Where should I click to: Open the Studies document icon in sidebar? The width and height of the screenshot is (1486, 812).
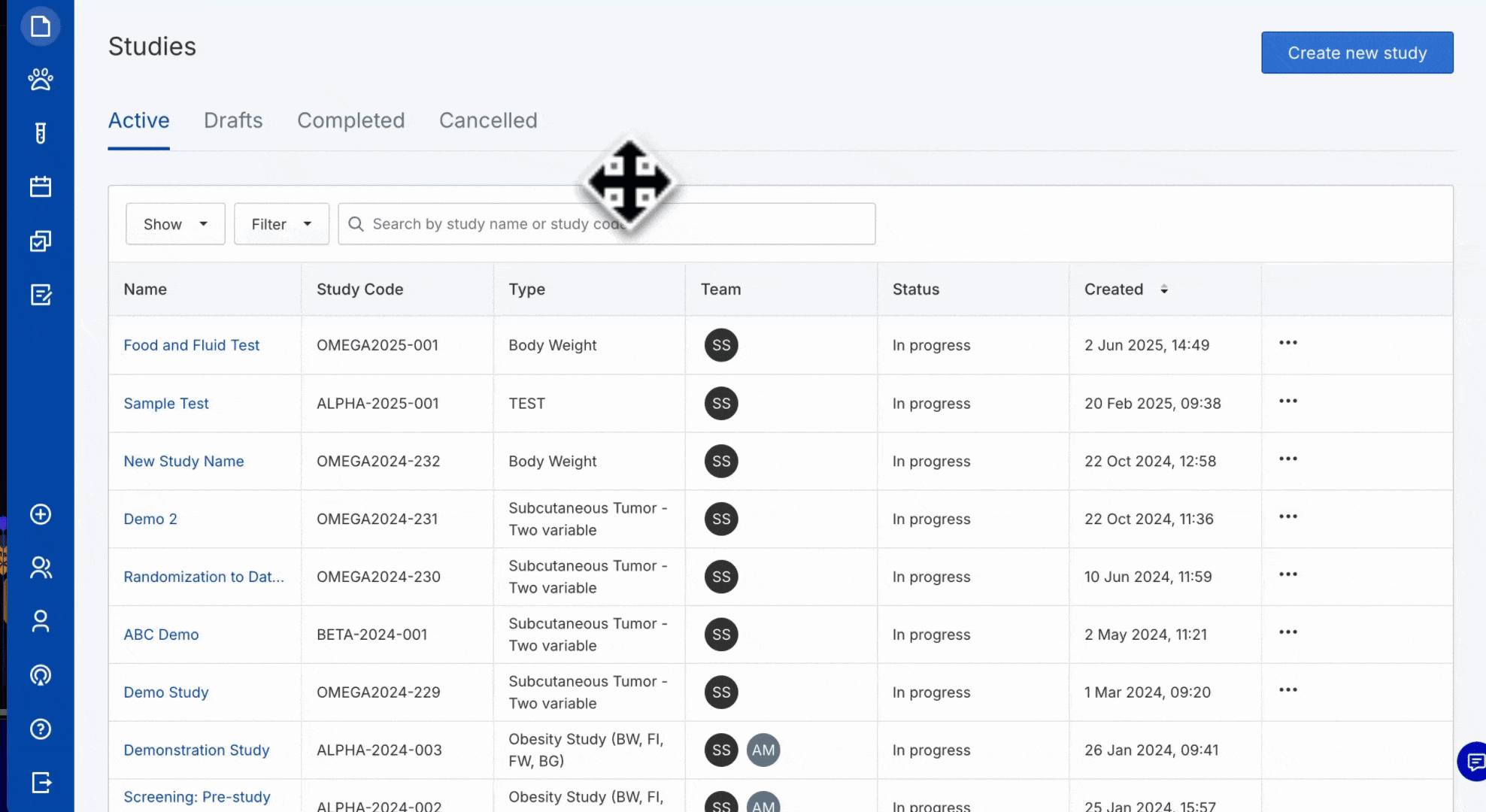pos(41,27)
